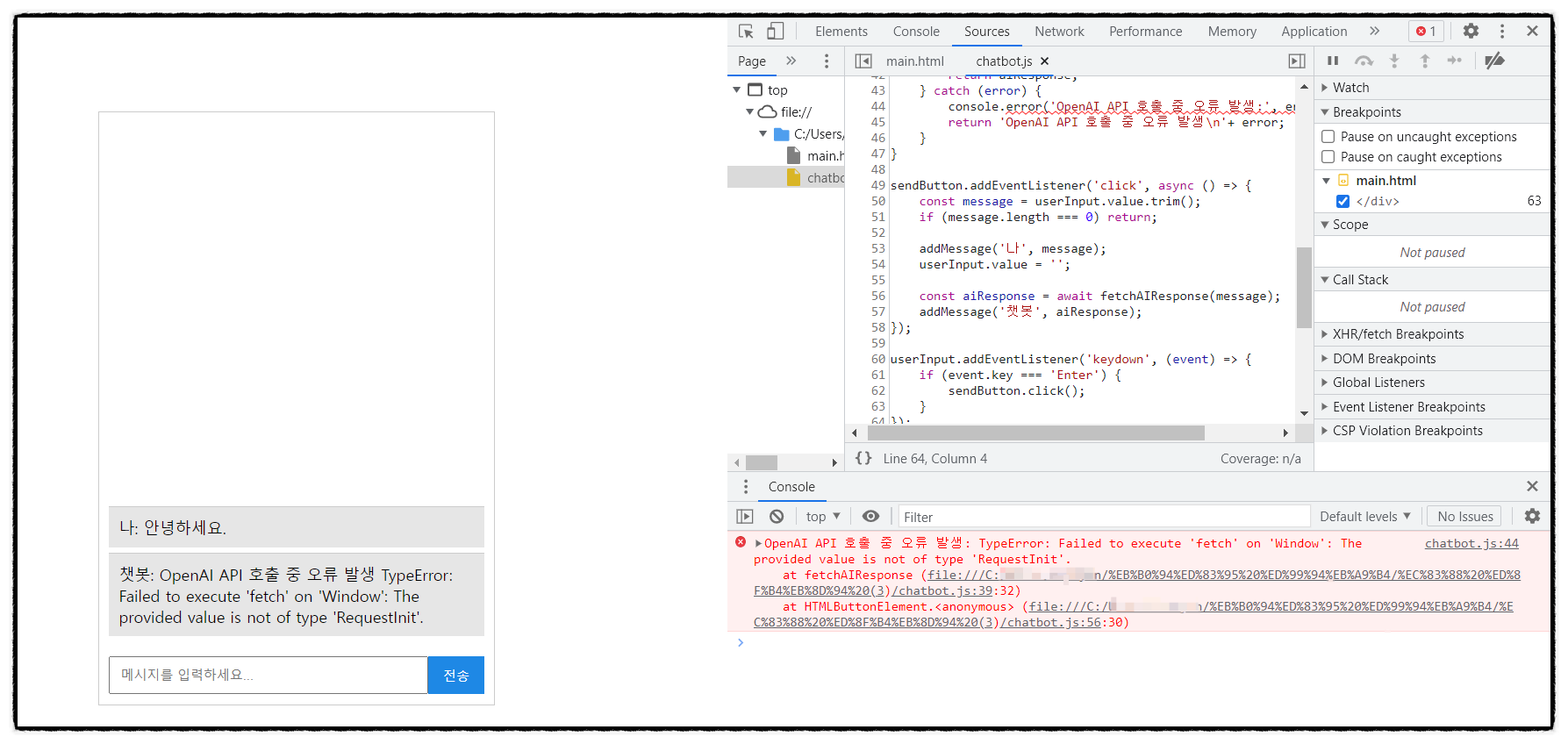Select the main.html editor tab

point(914,61)
